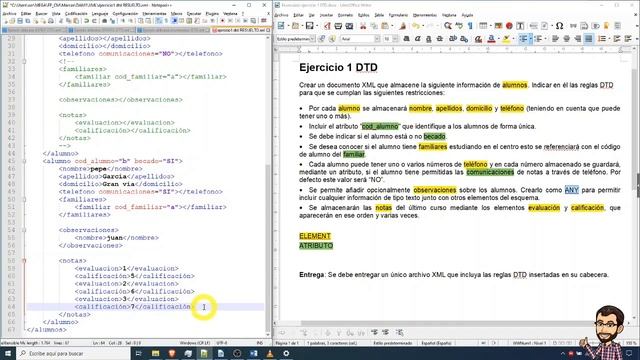640x360 pixels.
Task: Open VLC from taskbar
Action: click(x=270, y=353)
